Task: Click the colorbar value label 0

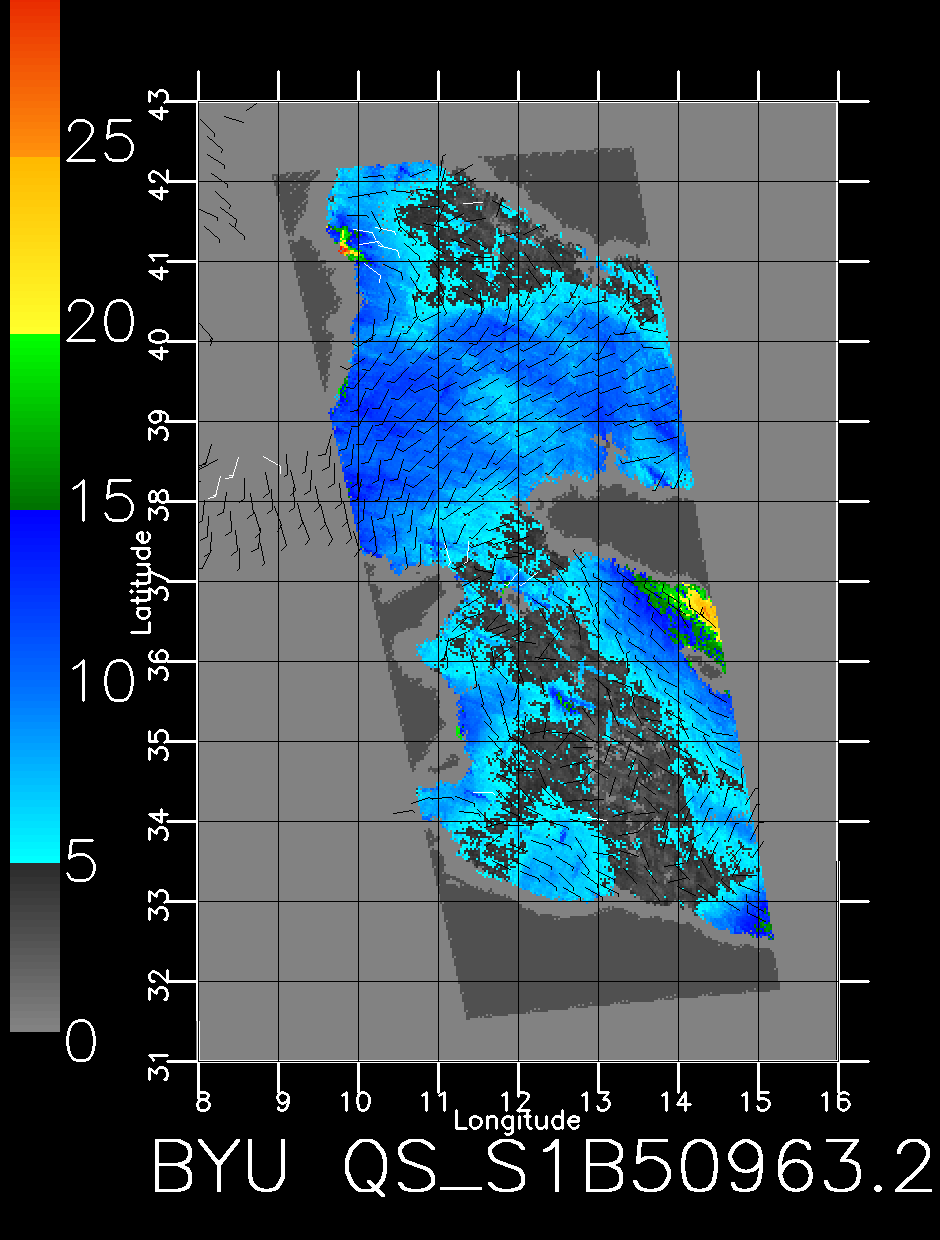Action: pyautogui.click(x=82, y=1043)
